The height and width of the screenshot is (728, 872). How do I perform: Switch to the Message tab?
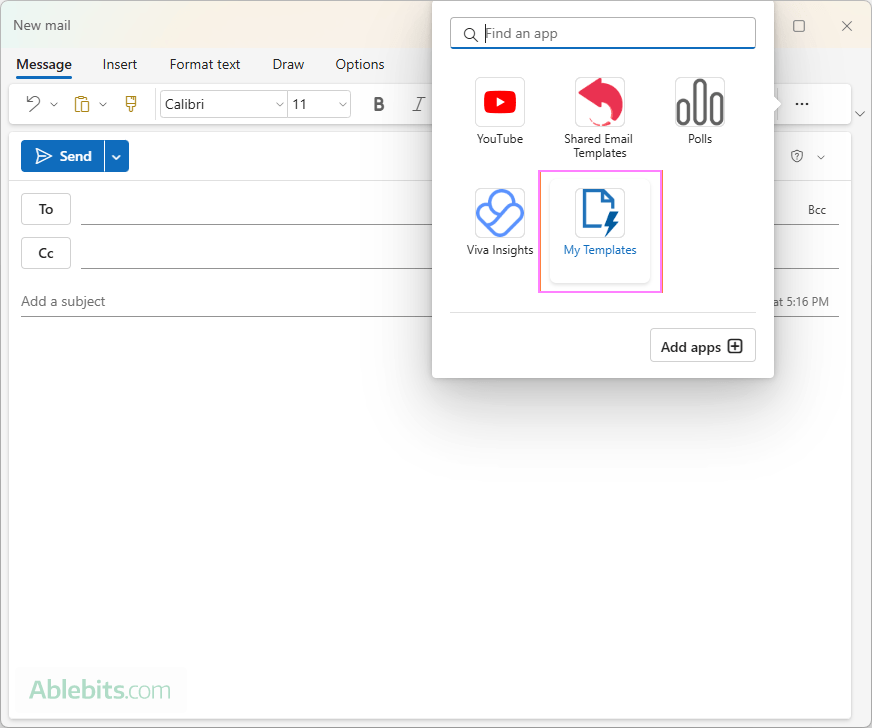point(44,65)
